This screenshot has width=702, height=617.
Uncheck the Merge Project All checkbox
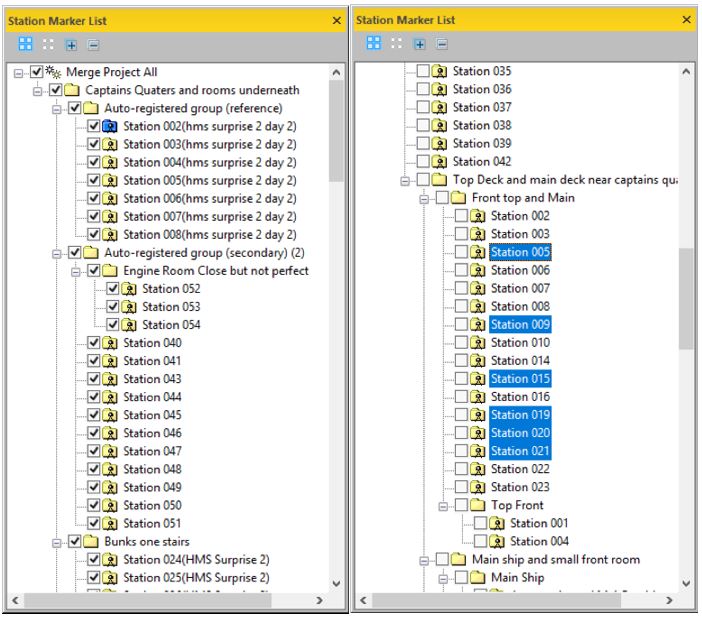(x=37, y=72)
